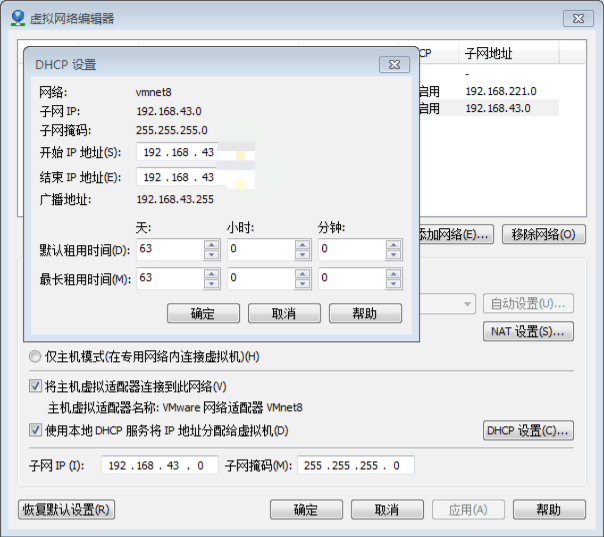Toggle 使用本地 DHCP 服务 checkbox
This screenshot has width=604, height=537.
(36, 430)
